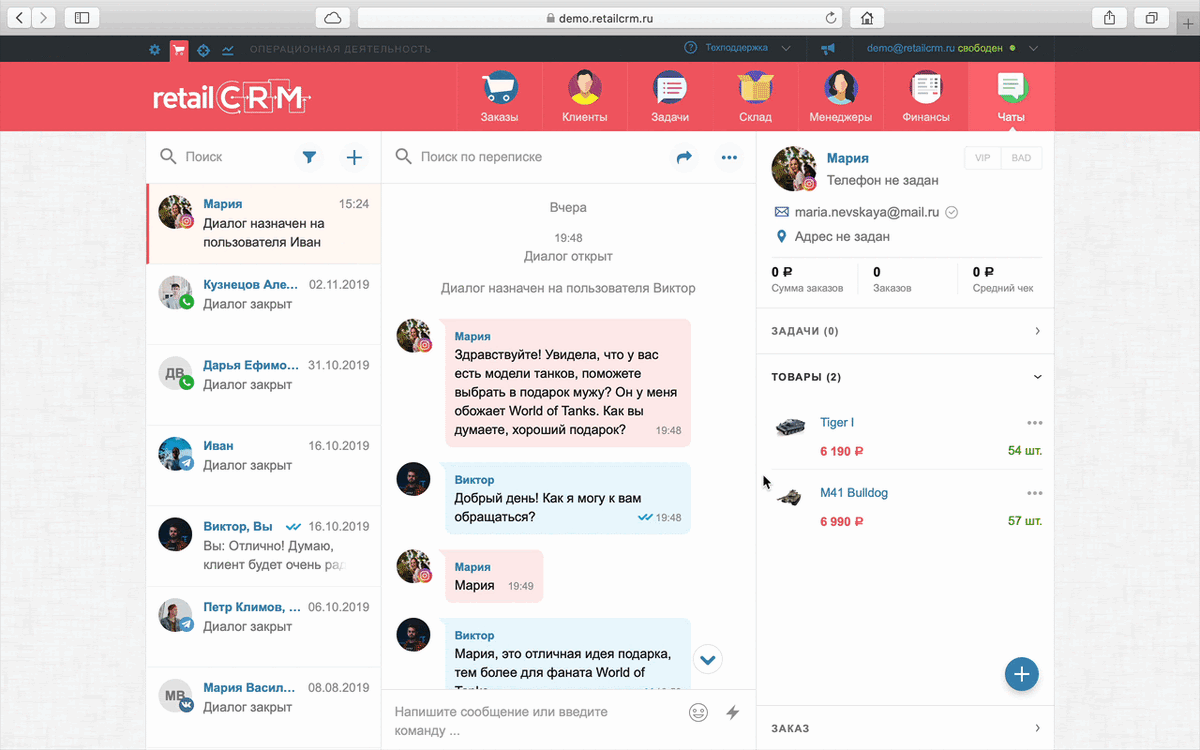The height and width of the screenshot is (750, 1200).
Task: Show Safari tab overview
Action: (1151, 17)
